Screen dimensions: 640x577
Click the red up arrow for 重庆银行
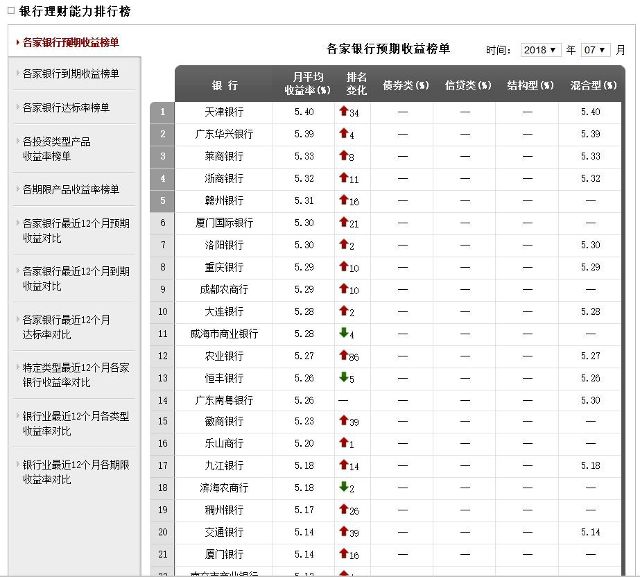(344, 266)
